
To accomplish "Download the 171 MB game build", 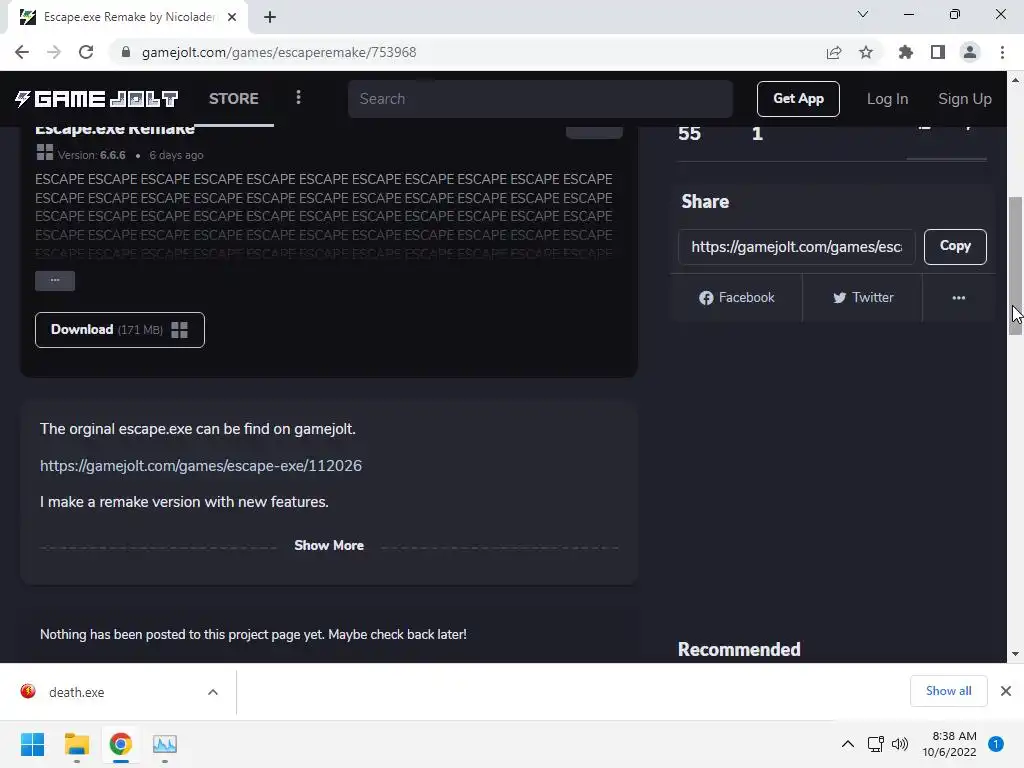I will [x=120, y=330].
